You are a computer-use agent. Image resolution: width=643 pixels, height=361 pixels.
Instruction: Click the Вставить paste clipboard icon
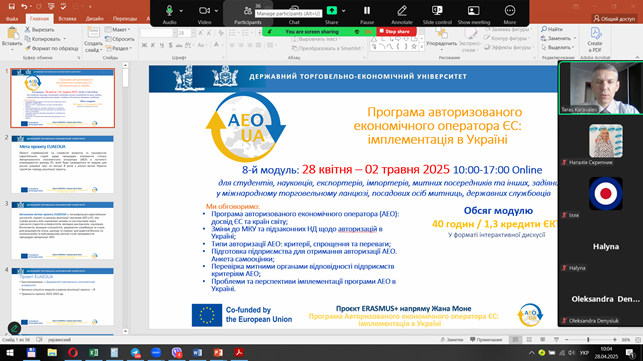[12, 33]
